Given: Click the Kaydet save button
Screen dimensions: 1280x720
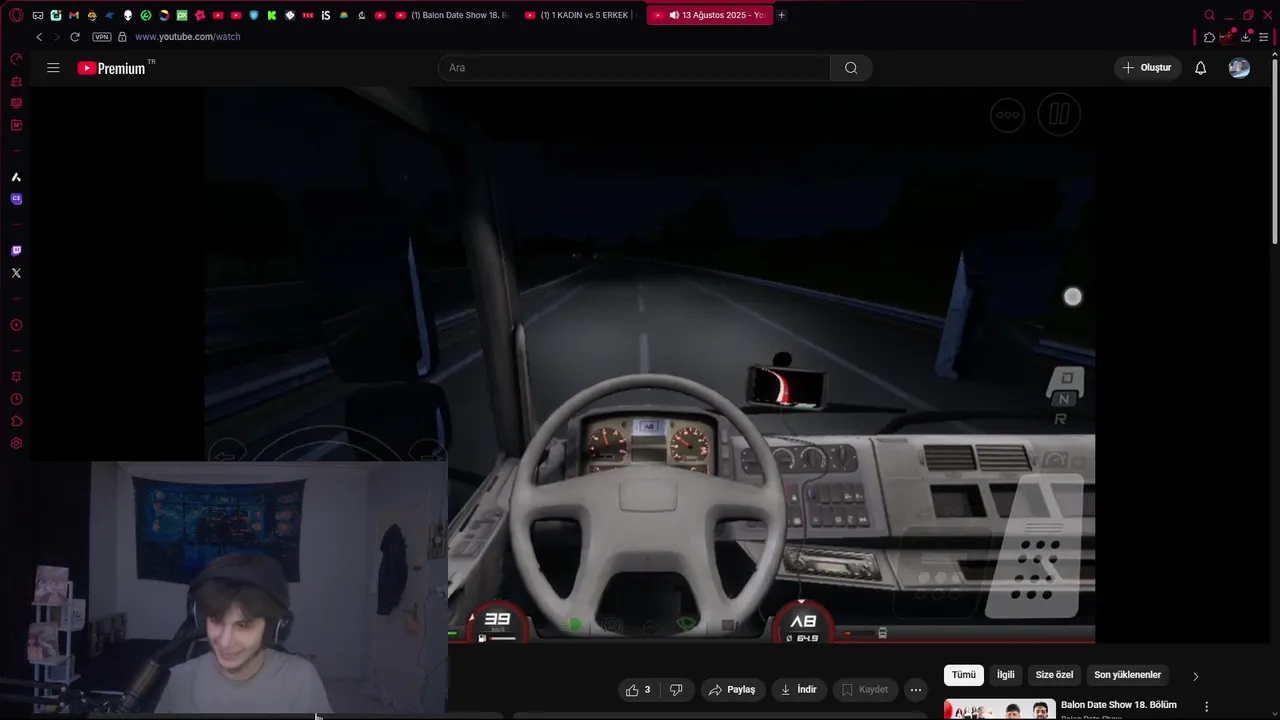Looking at the screenshot, I should click(865, 690).
